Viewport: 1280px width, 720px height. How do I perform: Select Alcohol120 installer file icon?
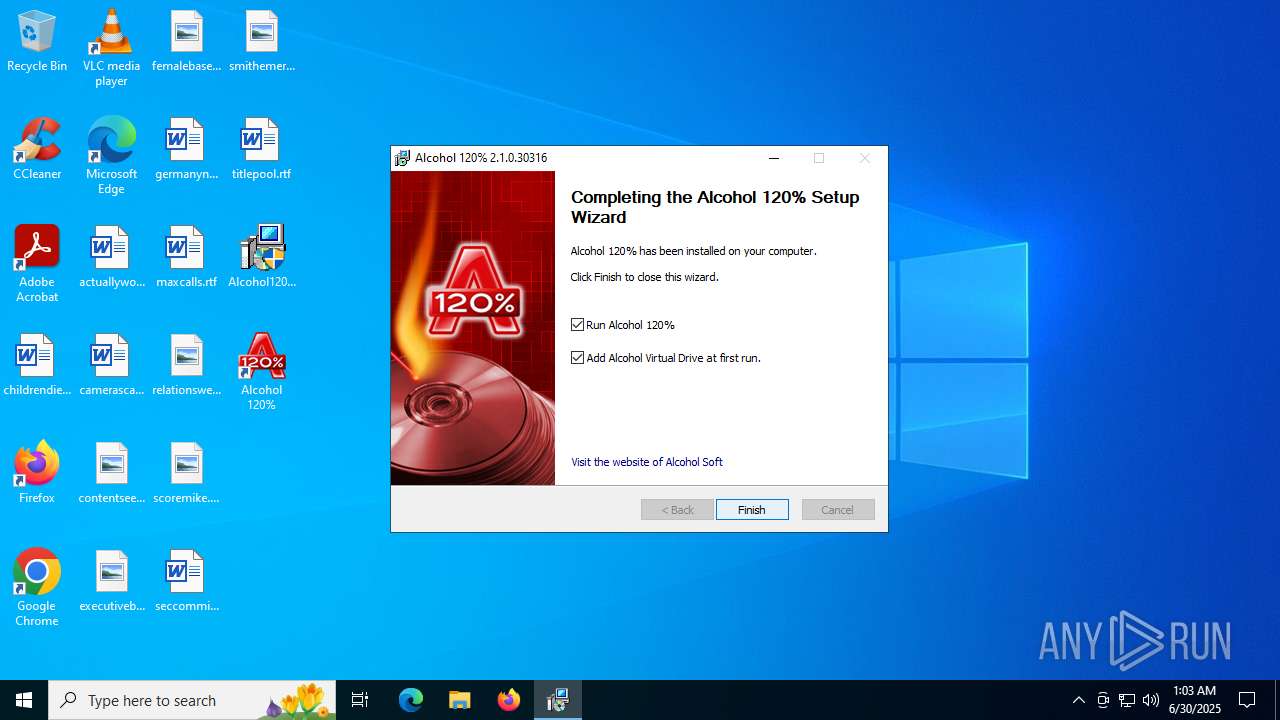point(261,257)
